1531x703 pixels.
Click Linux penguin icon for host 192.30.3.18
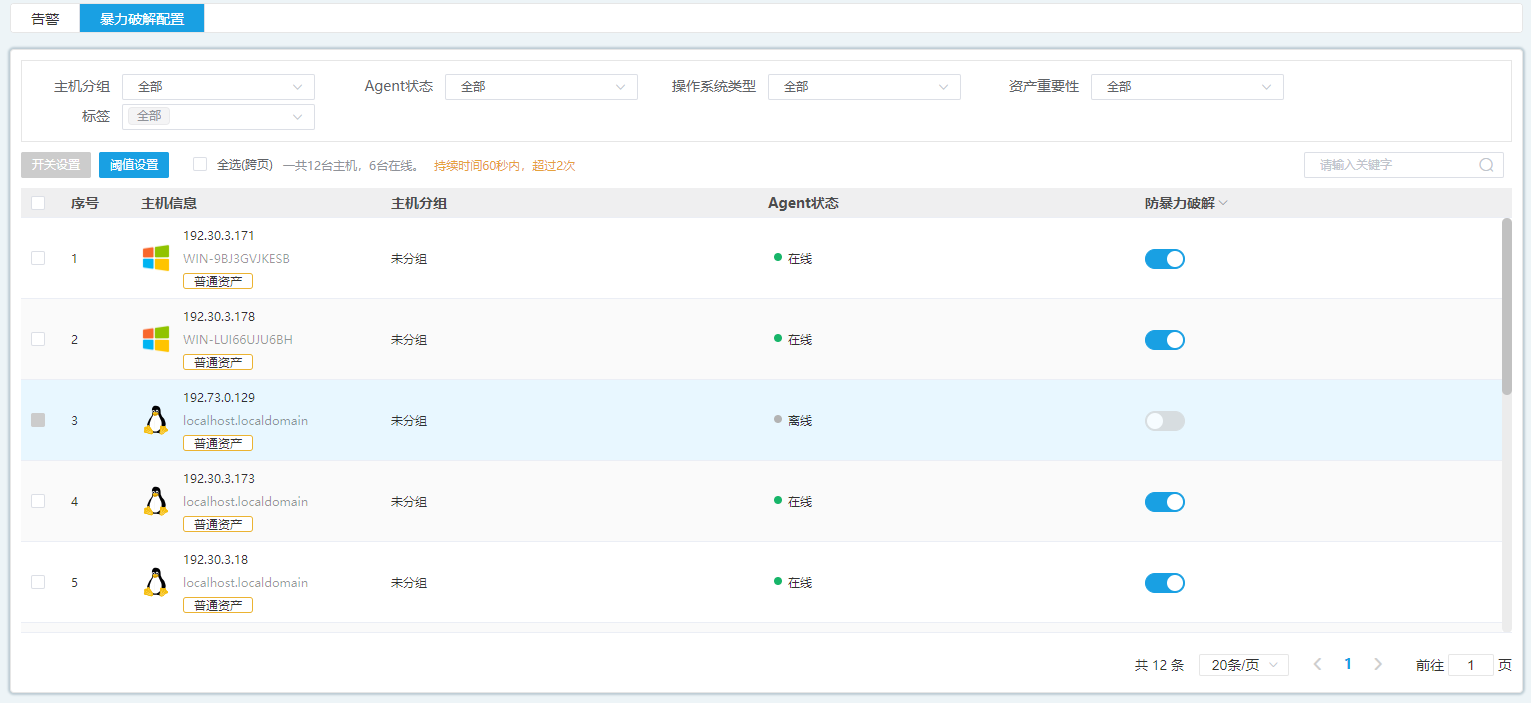pyautogui.click(x=155, y=582)
